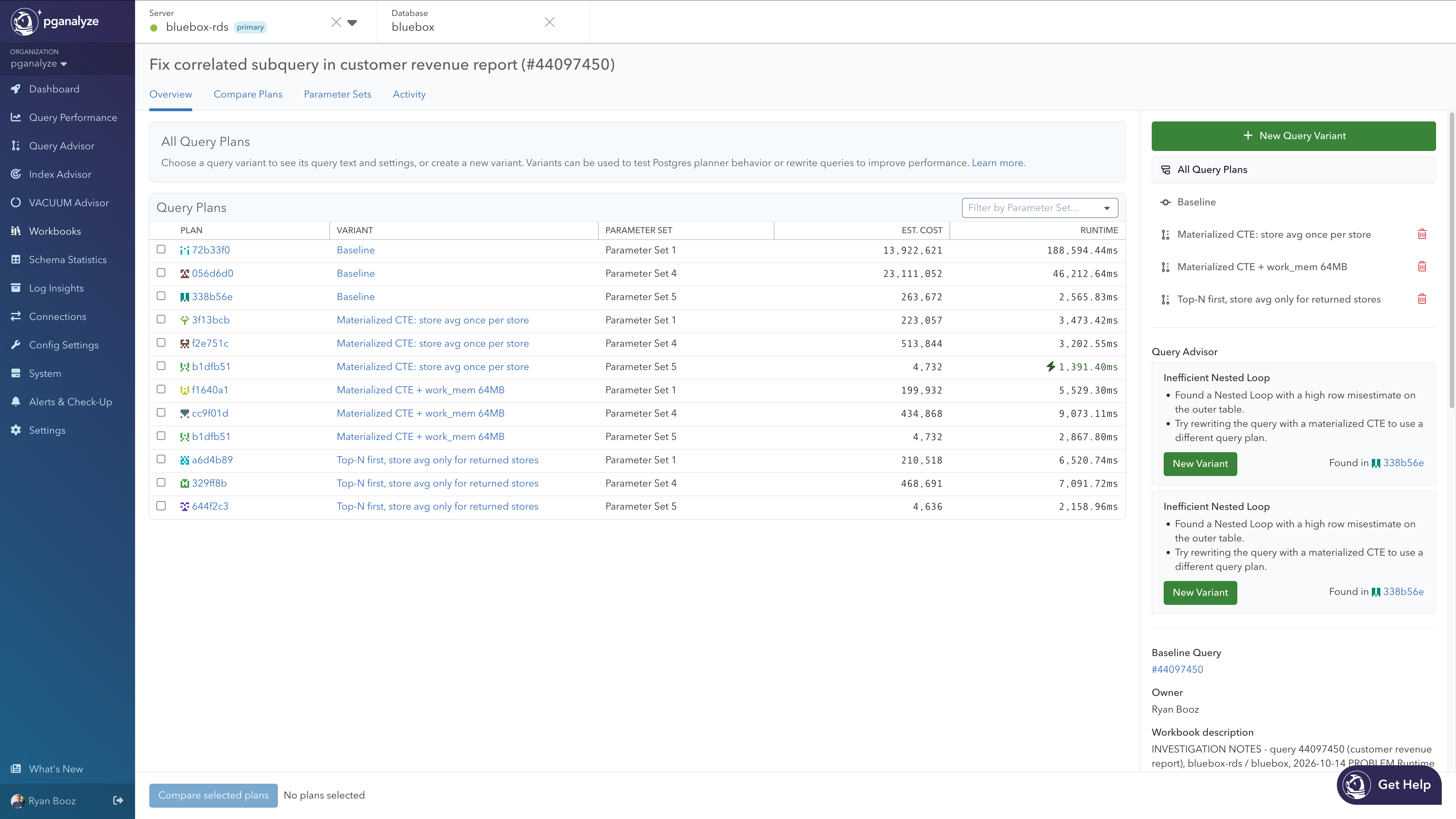Click the Compare selected plans button

(213, 795)
